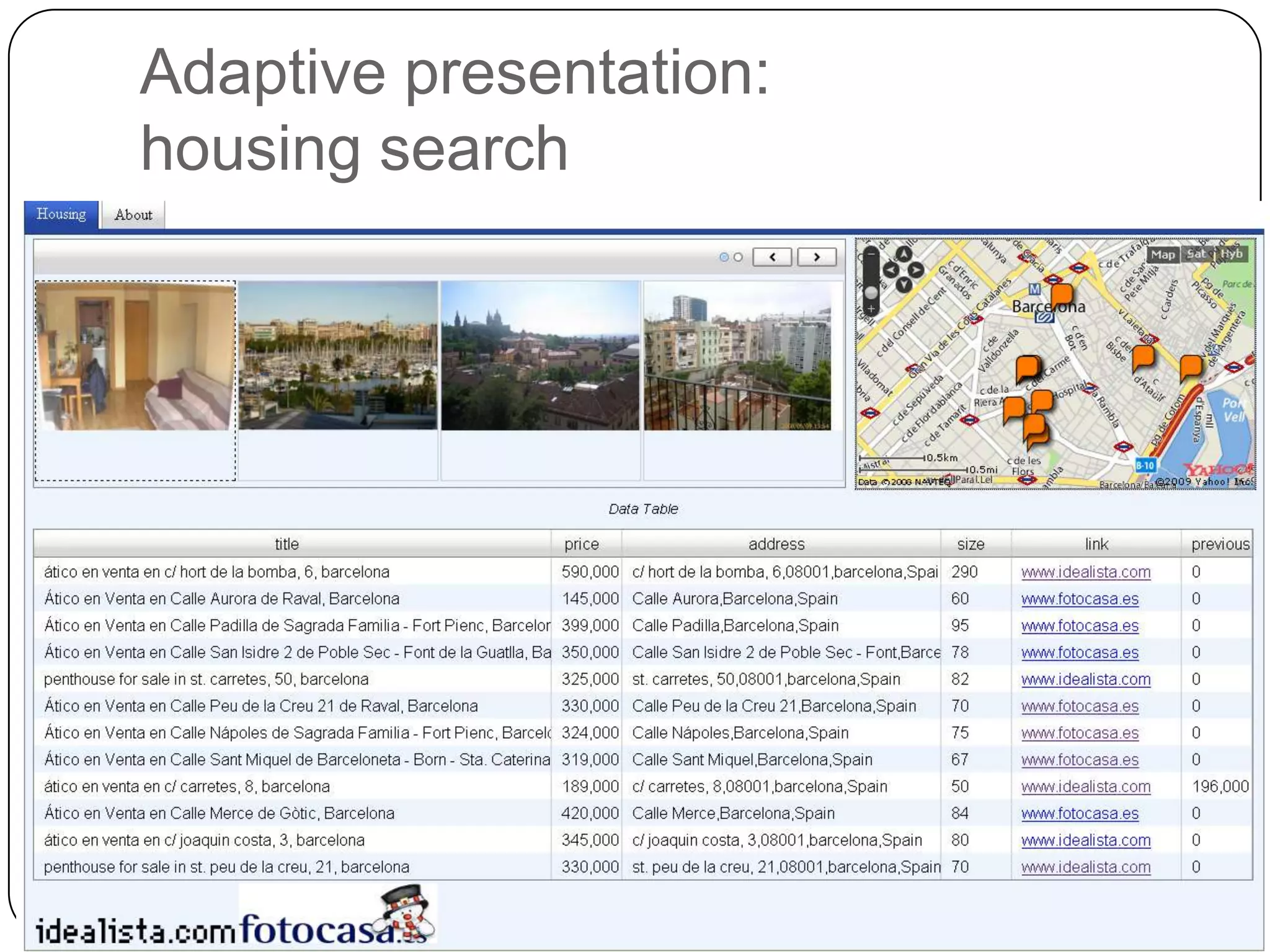The image size is (1270, 952).
Task: Open idealista link for c/ carretes, 8 row
Action: [1086, 787]
